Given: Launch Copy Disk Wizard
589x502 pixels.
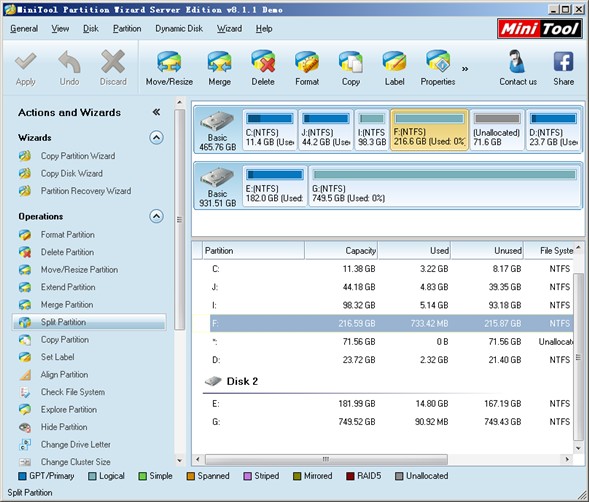Looking at the screenshot, I should click(x=72, y=173).
